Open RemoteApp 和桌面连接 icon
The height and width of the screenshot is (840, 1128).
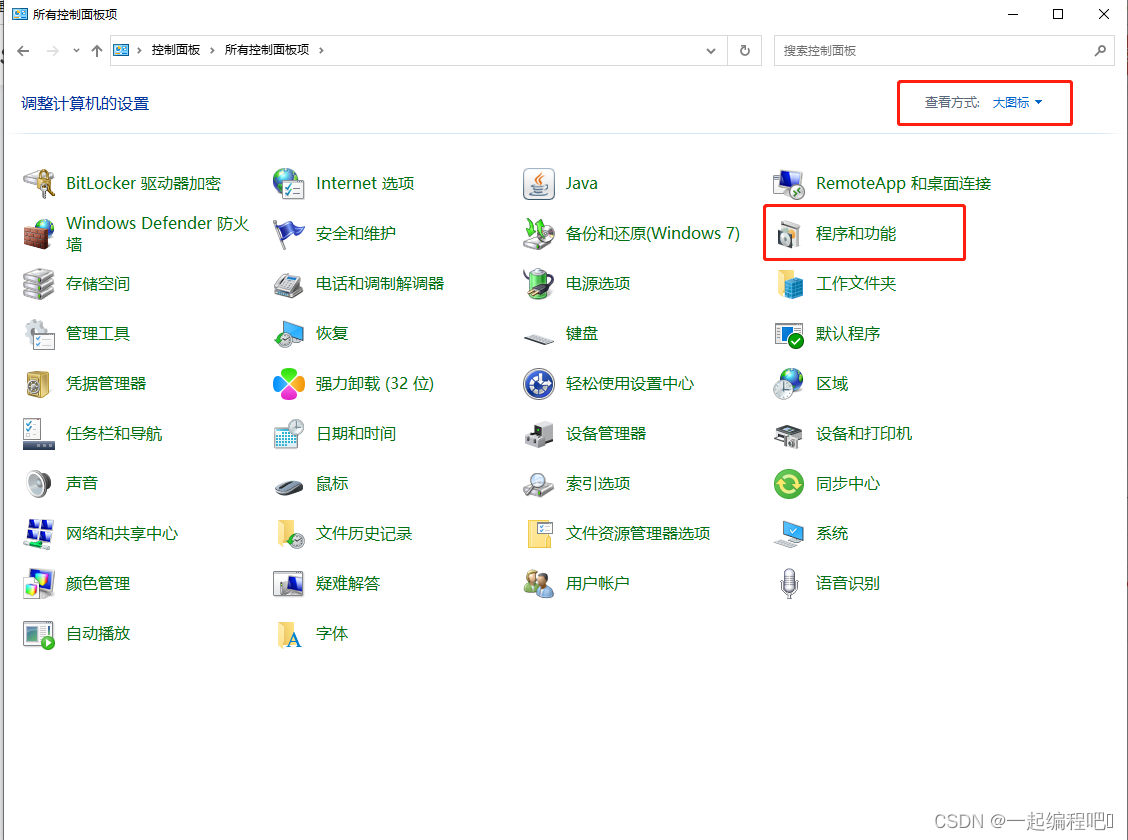(788, 183)
